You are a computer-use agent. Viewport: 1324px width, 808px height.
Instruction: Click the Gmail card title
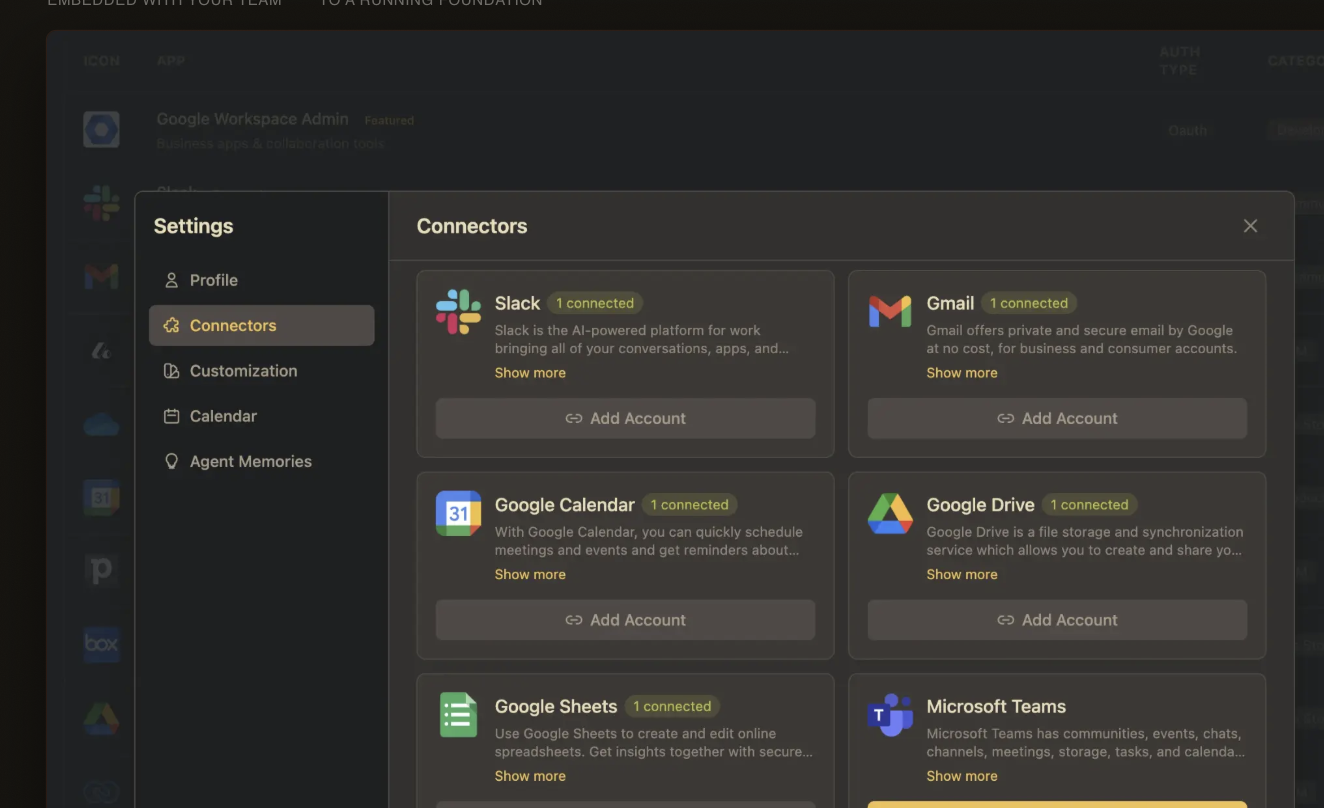tap(950, 303)
